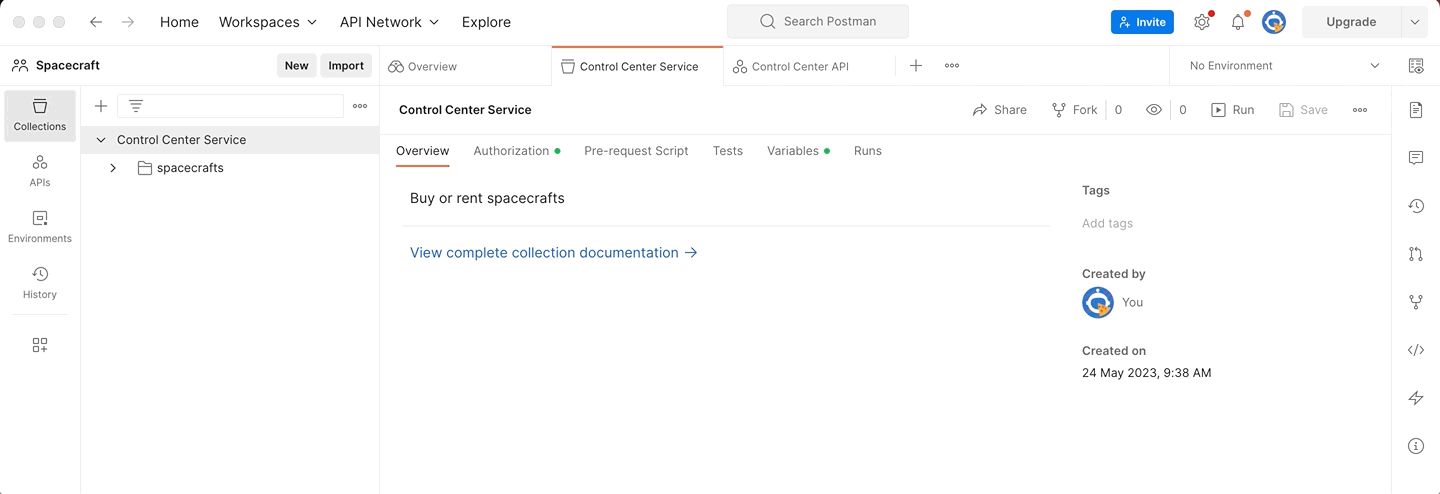Click the Control Center Service title heading

pos(465,110)
